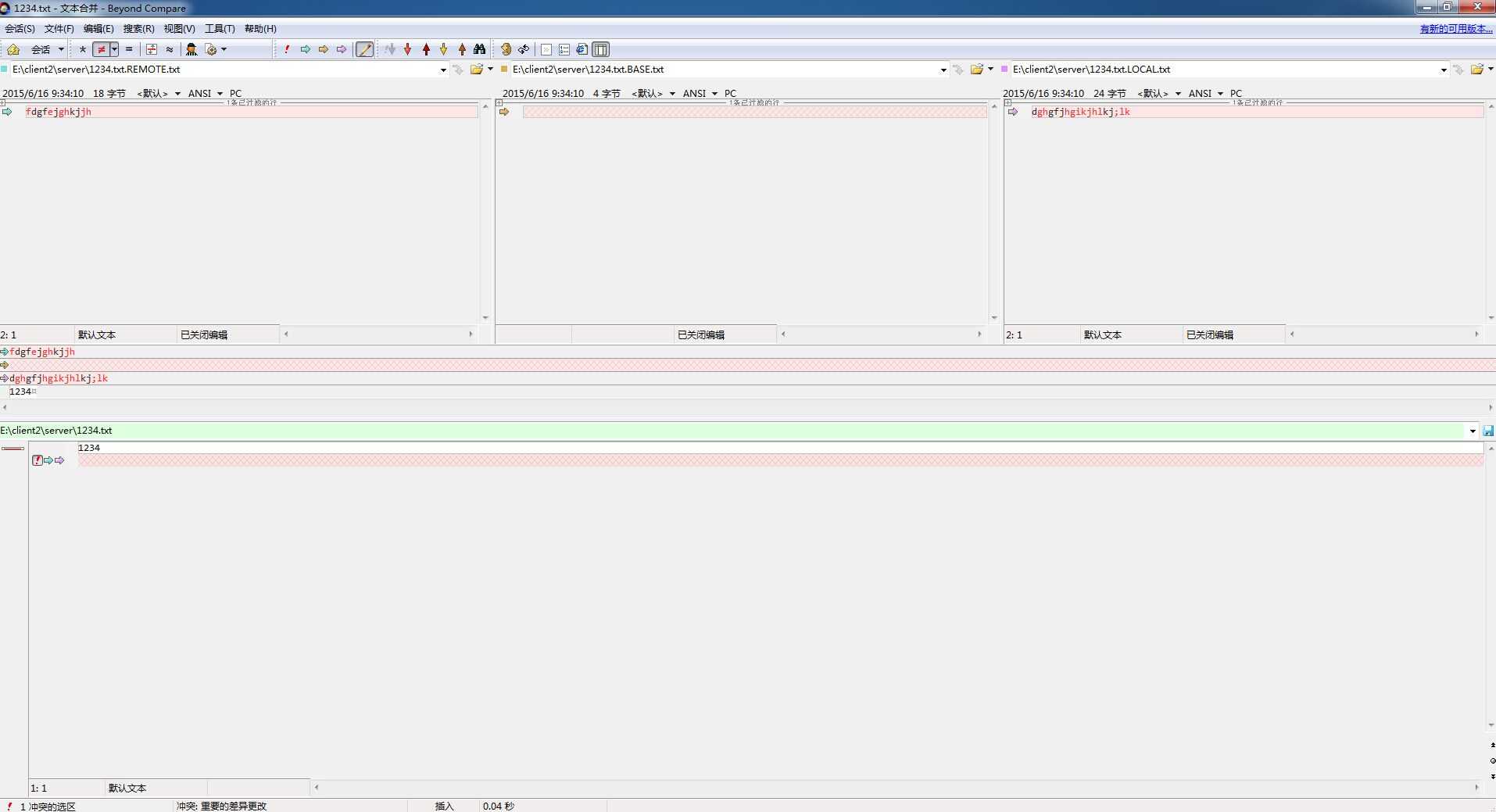This screenshot has height=812, width=1496.
Task: Toggle minor differences (≈) filter
Action: 170,49
